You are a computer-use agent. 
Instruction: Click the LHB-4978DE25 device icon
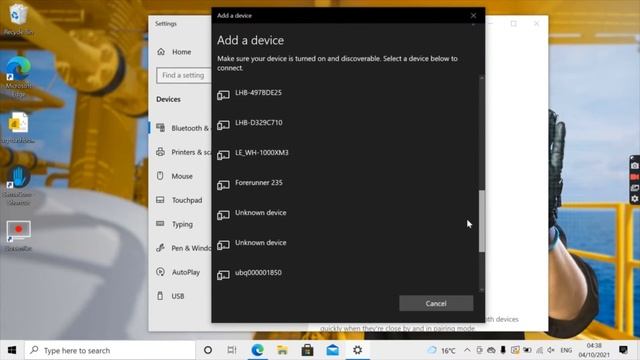point(223,95)
